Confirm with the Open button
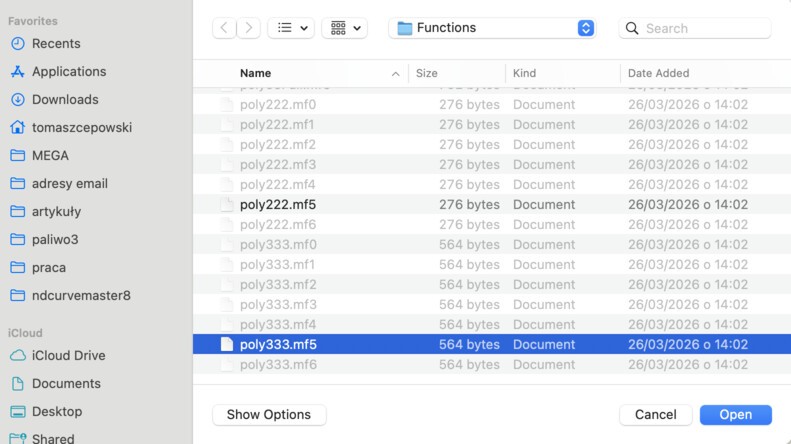 tap(736, 415)
